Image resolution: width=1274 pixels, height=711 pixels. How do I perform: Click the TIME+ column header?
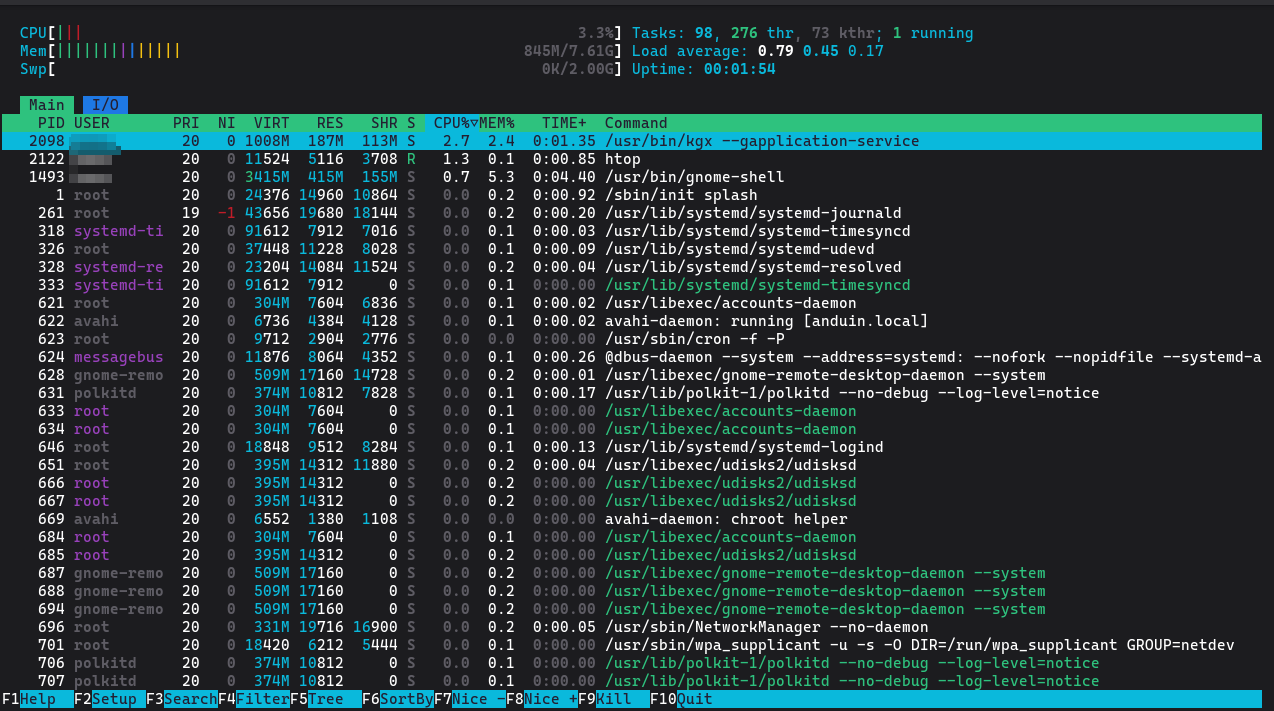coord(564,123)
